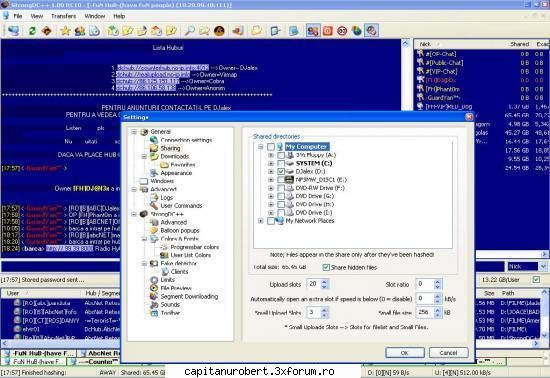Viewport: 550px width, 378px height.
Task: Select #[OP-Chat] in the user list
Action: click(441, 54)
